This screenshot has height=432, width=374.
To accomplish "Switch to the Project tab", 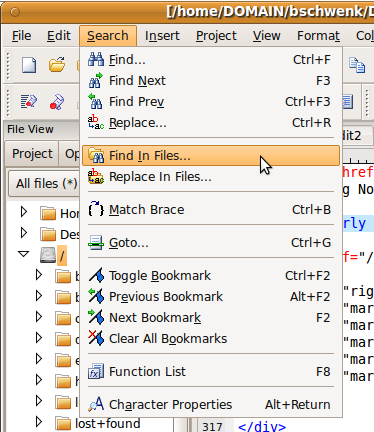I will (32, 154).
